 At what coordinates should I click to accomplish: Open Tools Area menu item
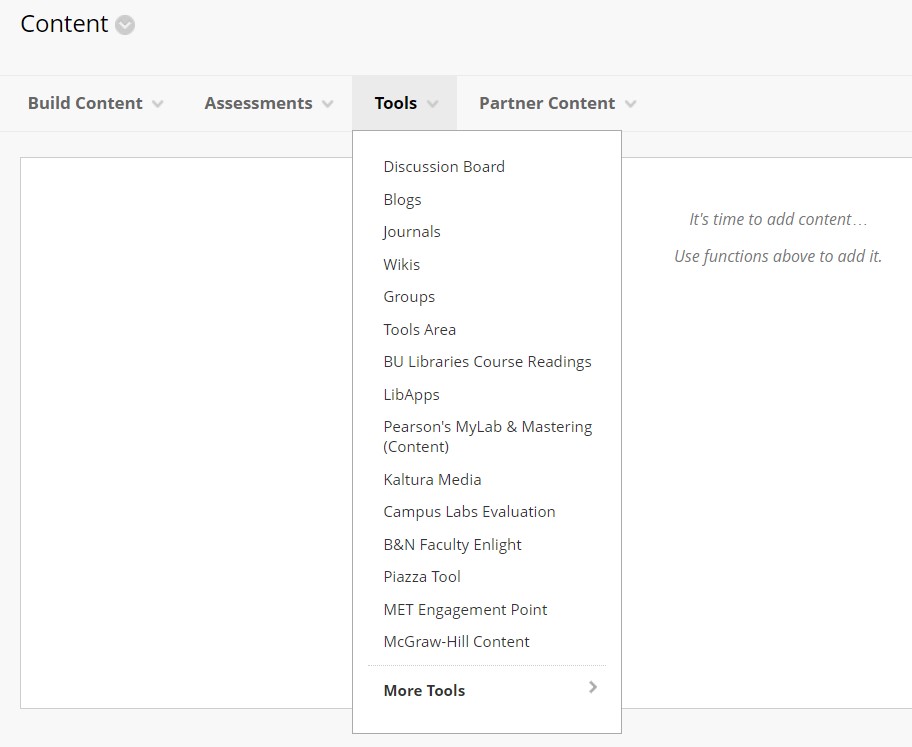pos(419,329)
